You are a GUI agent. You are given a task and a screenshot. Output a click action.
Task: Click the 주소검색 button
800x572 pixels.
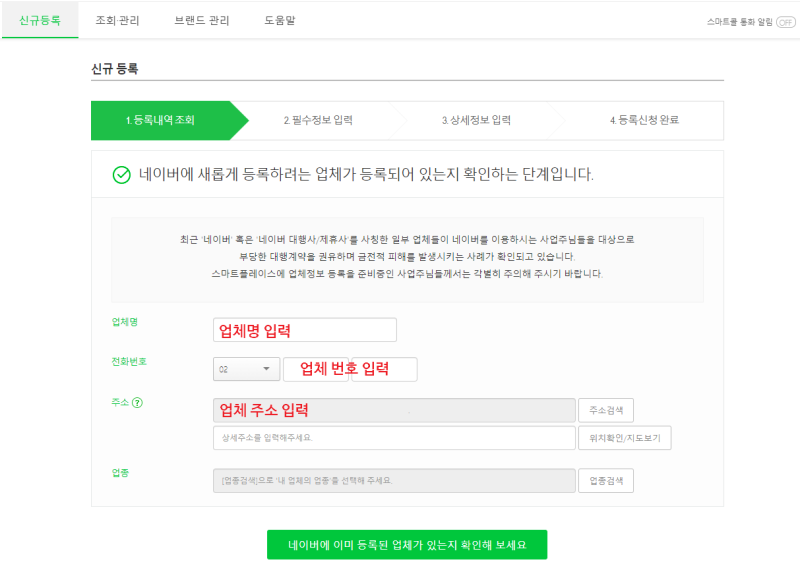point(606,410)
